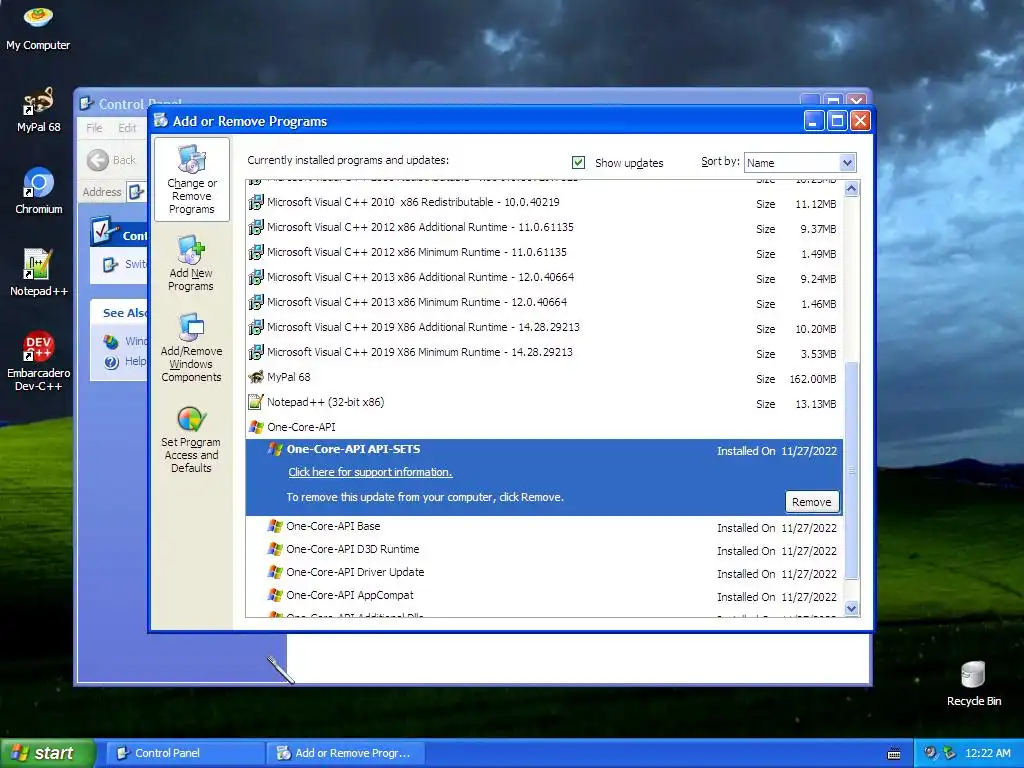Launch Notepad++ desktop shortcut

(x=38, y=273)
